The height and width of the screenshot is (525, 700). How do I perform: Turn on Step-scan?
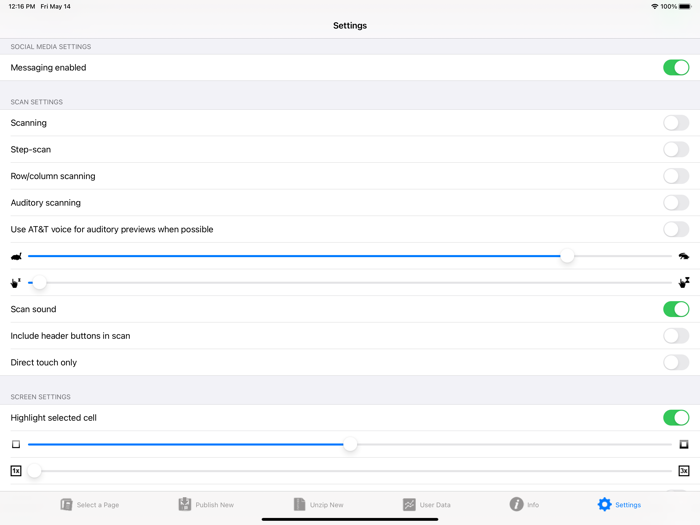(676, 150)
